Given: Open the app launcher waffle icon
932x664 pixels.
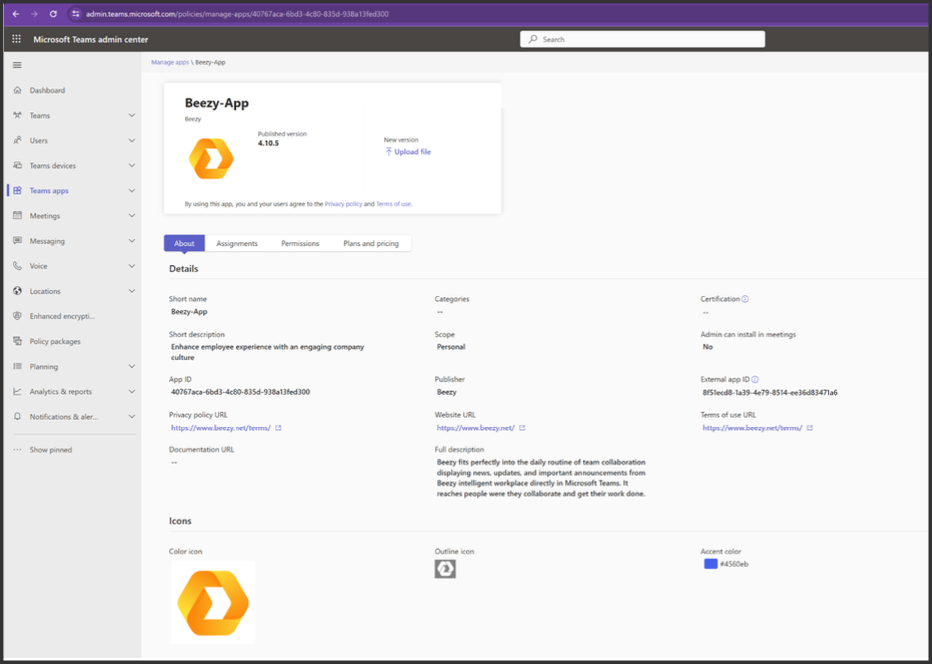Looking at the screenshot, I should [x=17, y=39].
